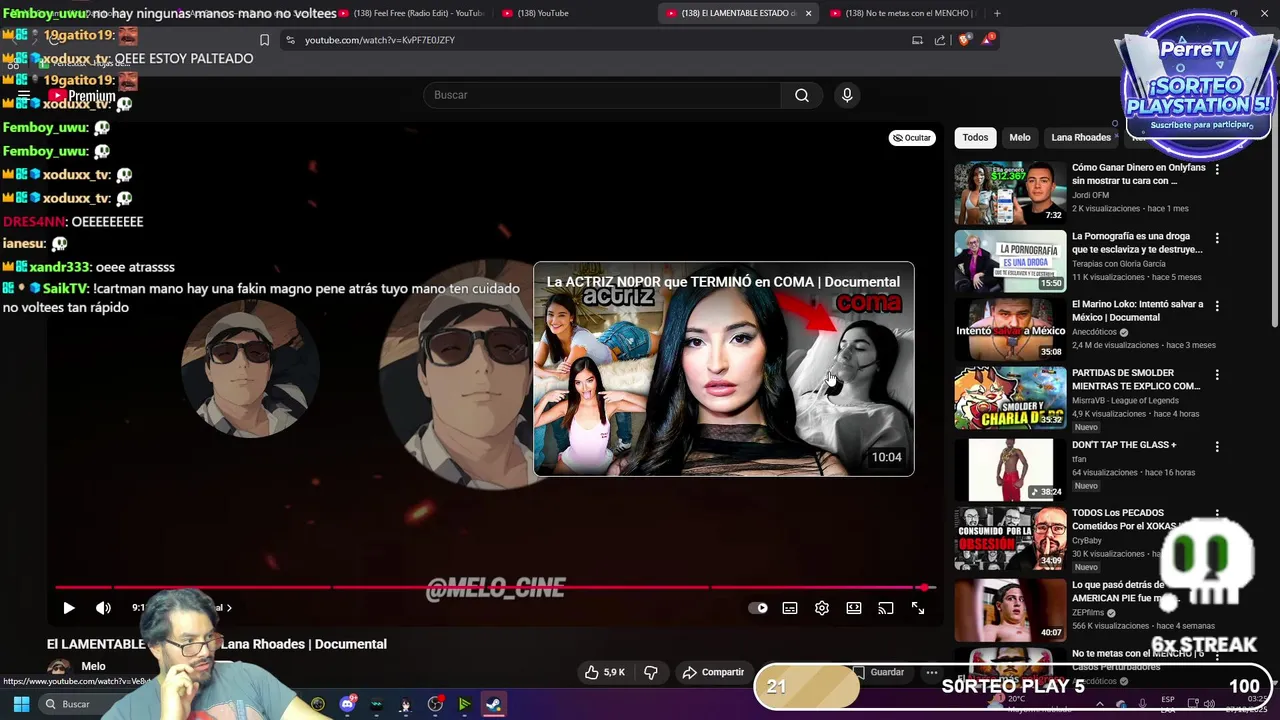Open the 'La Pornografía es una droga' video title

pyautogui.click(x=1137, y=243)
